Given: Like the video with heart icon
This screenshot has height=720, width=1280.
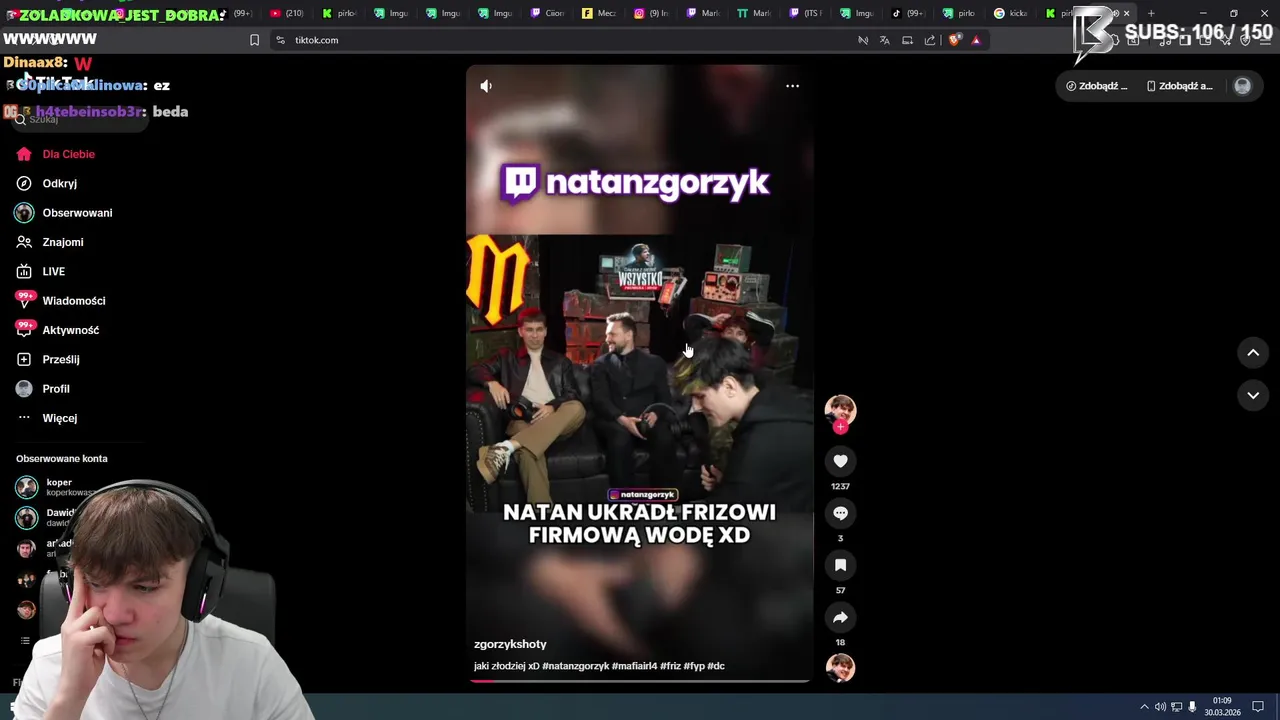Looking at the screenshot, I should click(x=840, y=461).
